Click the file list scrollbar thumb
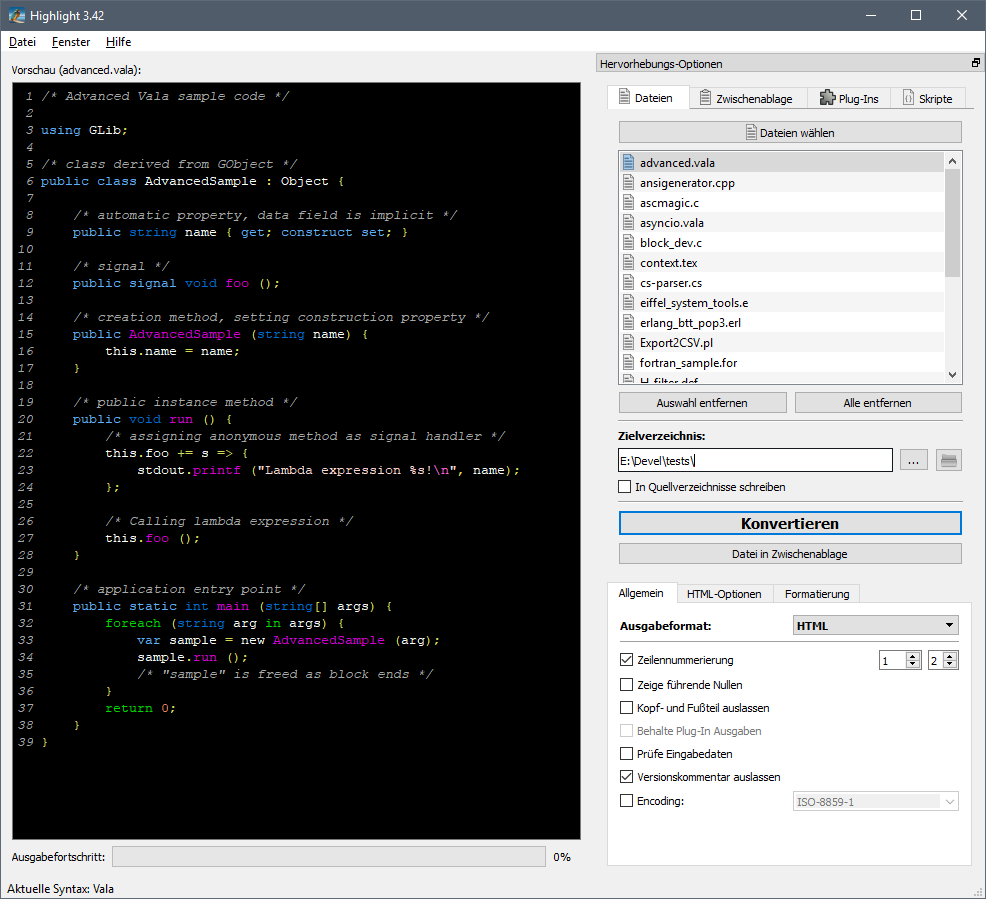This screenshot has height=899, width=986. [953, 223]
